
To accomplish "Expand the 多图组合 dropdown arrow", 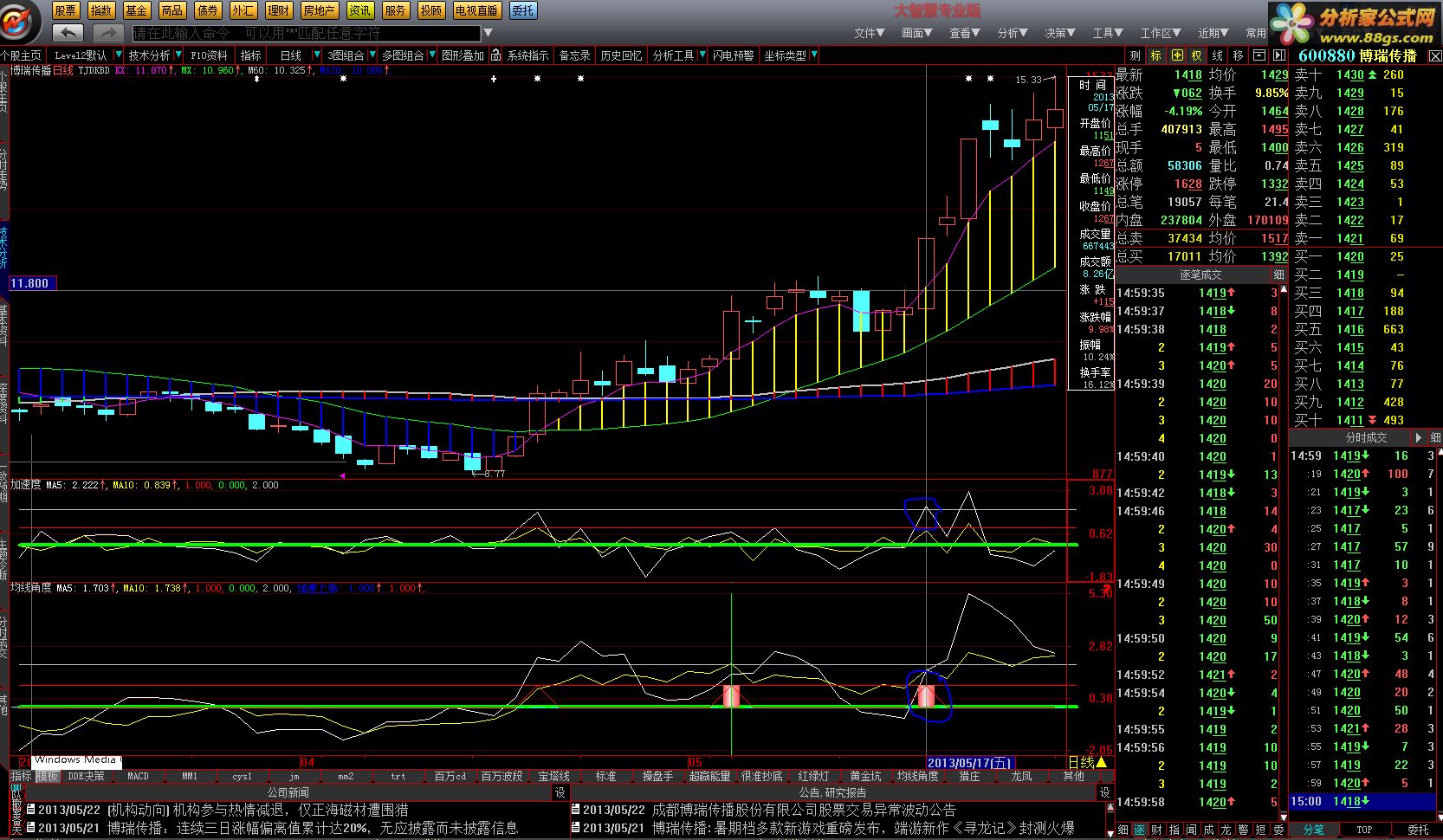I will coord(432,55).
